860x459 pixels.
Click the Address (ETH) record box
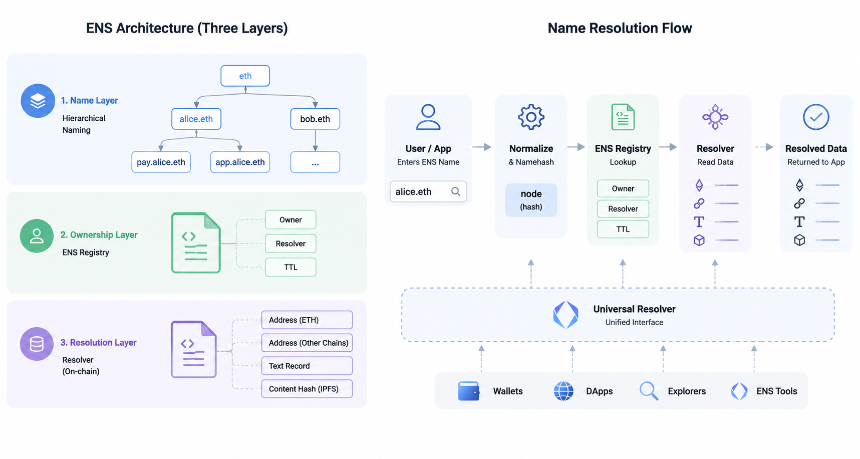[307, 320]
